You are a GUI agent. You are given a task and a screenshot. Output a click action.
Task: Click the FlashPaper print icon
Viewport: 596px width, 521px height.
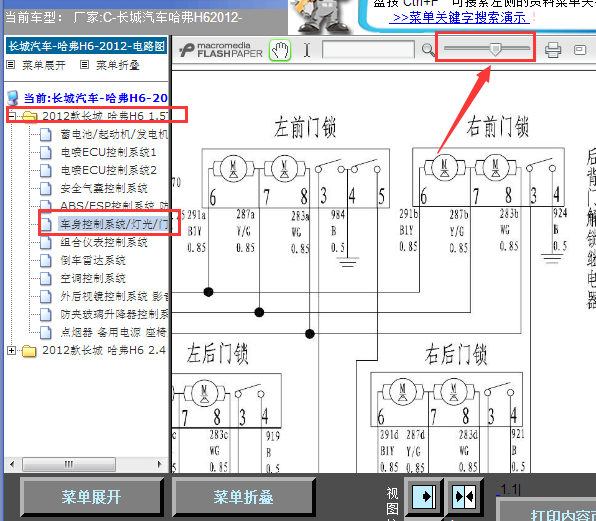point(553,50)
